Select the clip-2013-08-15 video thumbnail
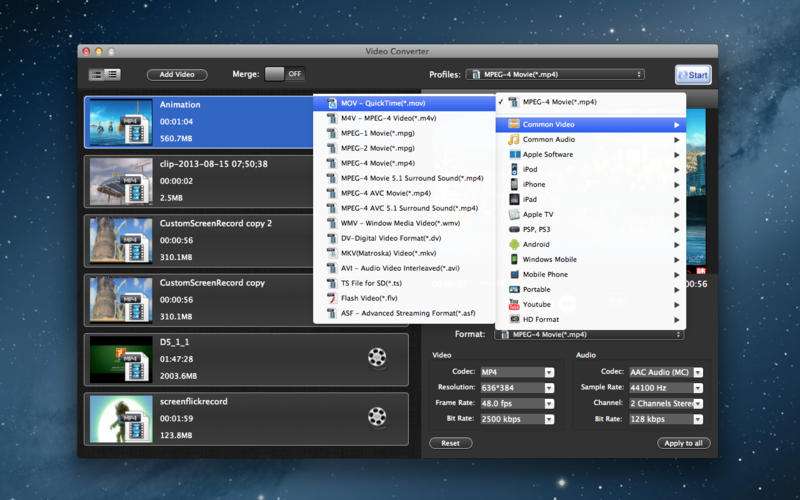The width and height of the screenshot is (800, 500). click(121, 181)
